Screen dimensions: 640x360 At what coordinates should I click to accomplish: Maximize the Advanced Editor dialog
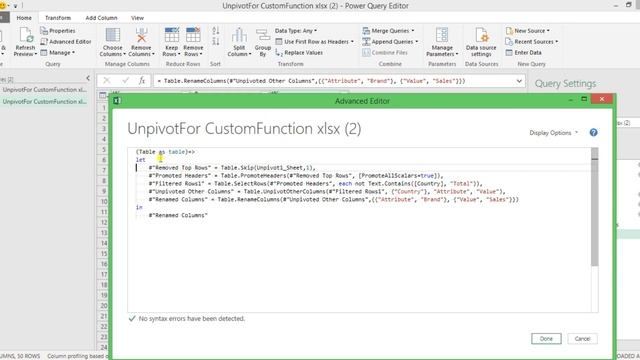[x=584, y=99]
